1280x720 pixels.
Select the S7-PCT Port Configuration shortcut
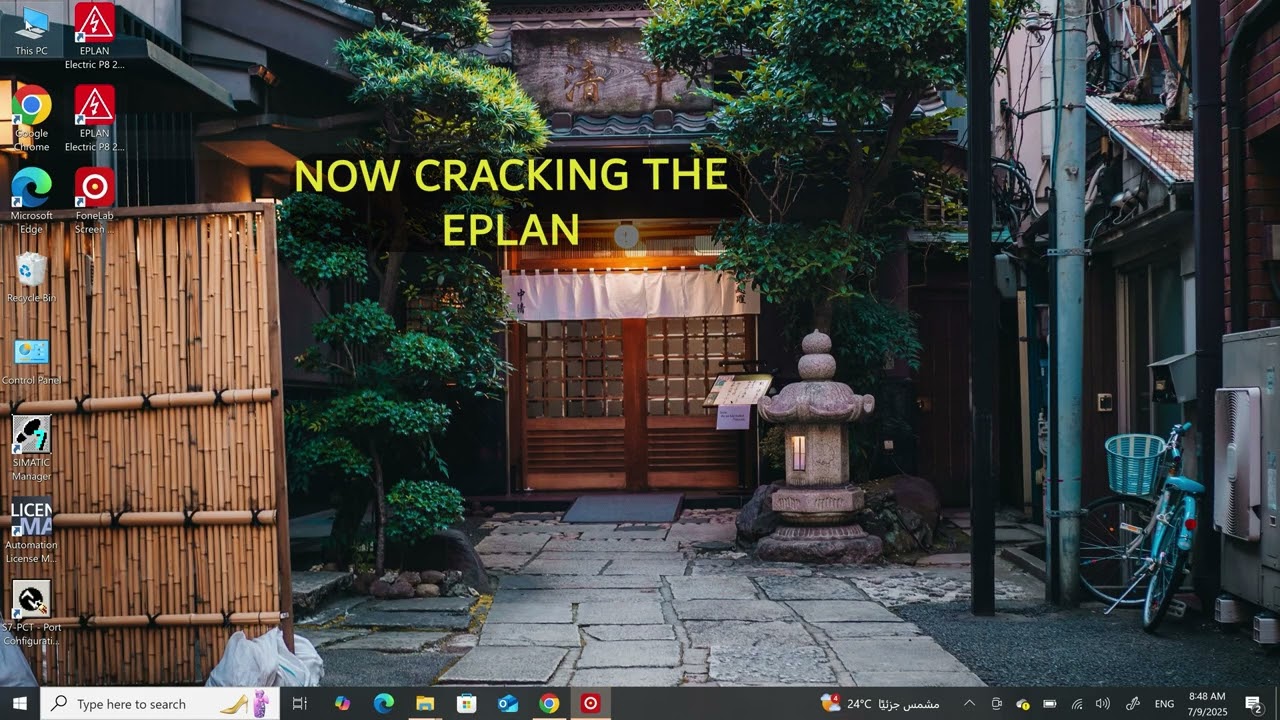click(x=31, y=613)
